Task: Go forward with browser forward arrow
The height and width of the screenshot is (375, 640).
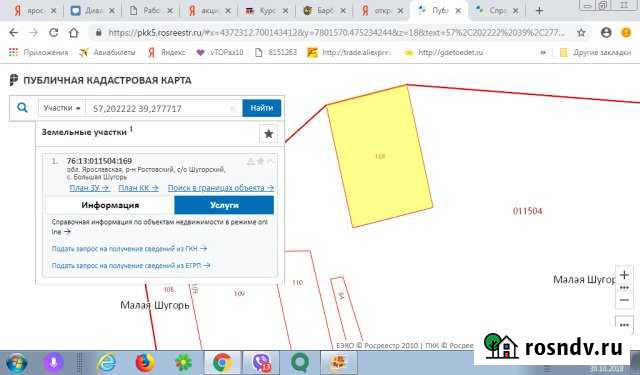Action: [33, 33]
